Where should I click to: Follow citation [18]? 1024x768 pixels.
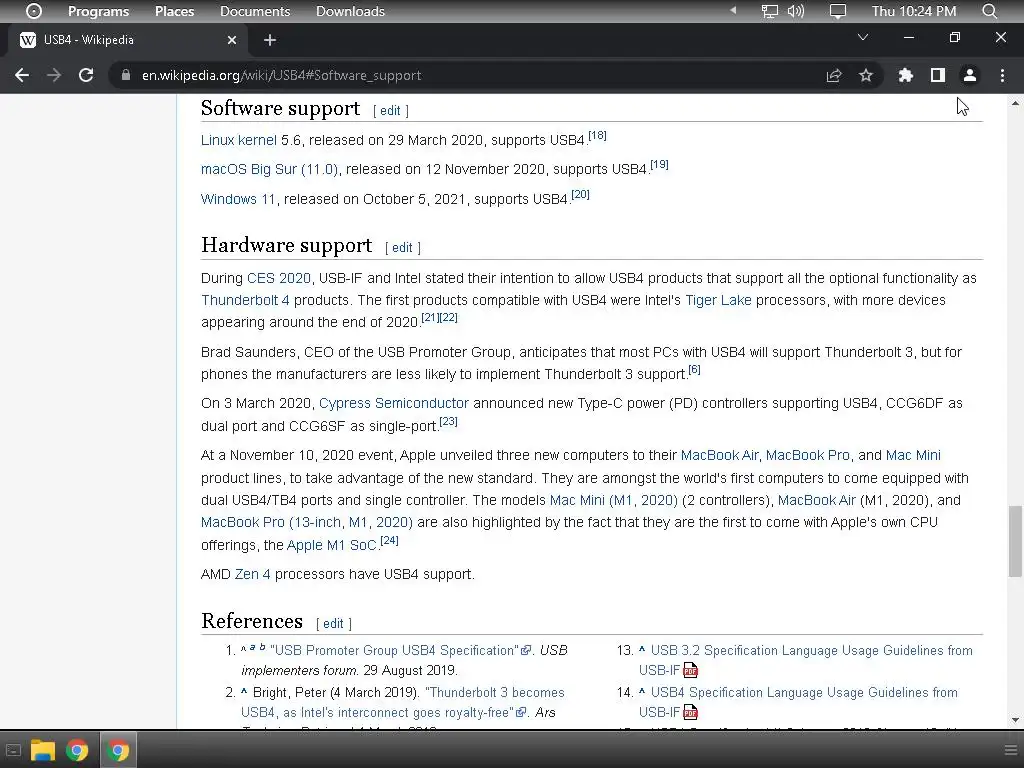(x=597, y=135)
